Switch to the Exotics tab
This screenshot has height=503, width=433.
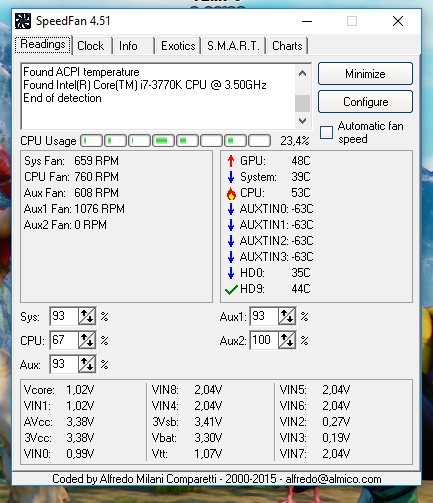pos(178,46)
